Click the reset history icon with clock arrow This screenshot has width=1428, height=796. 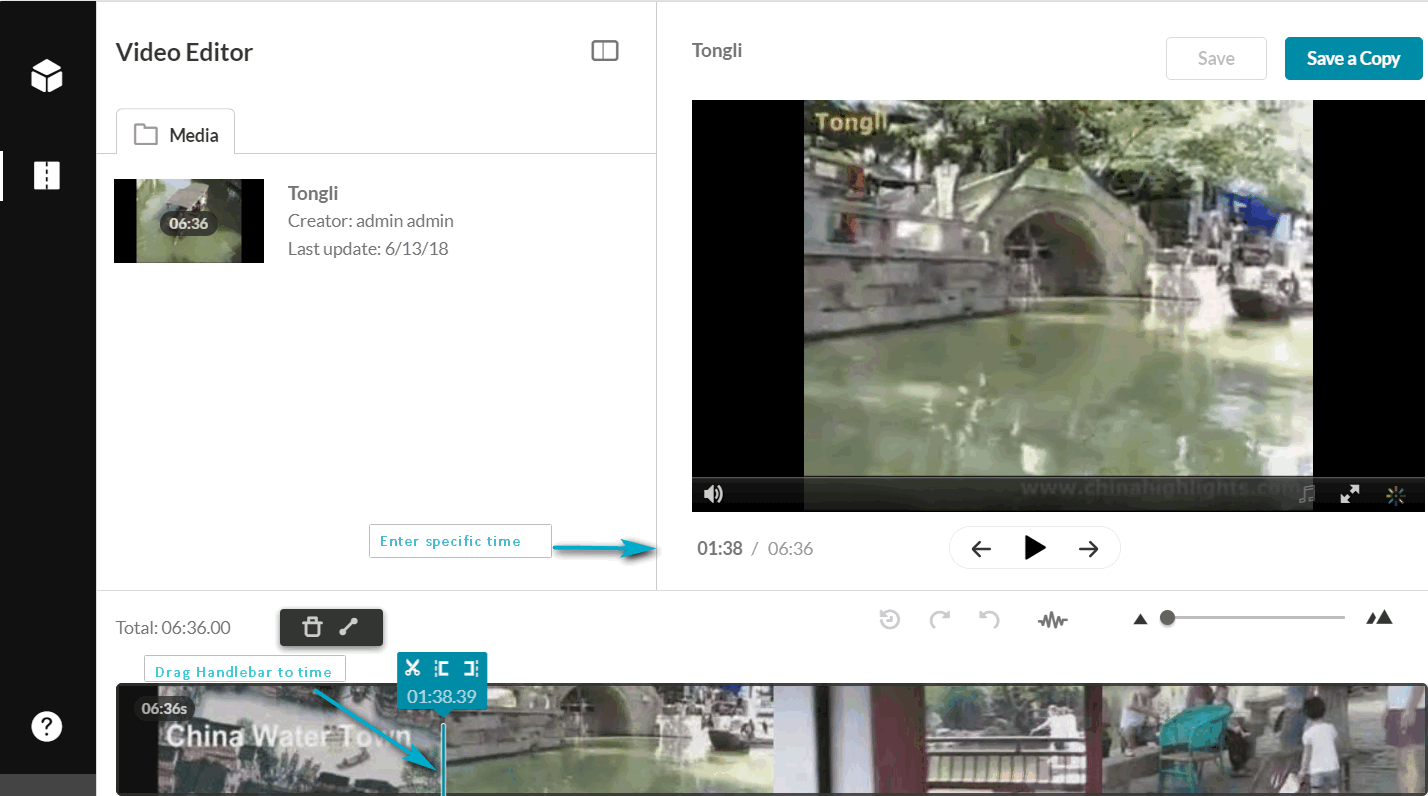click(x=890, y=620)
